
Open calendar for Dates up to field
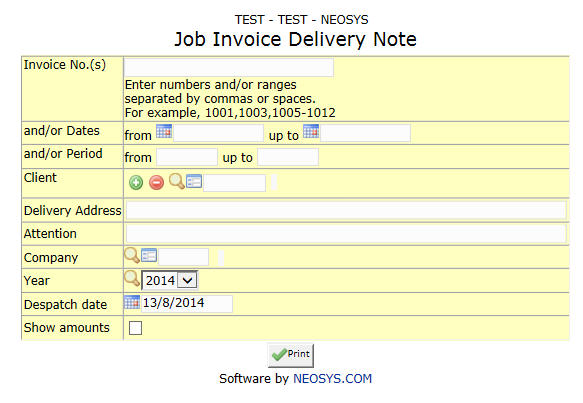pyautogui.click(x=311, y=131)
